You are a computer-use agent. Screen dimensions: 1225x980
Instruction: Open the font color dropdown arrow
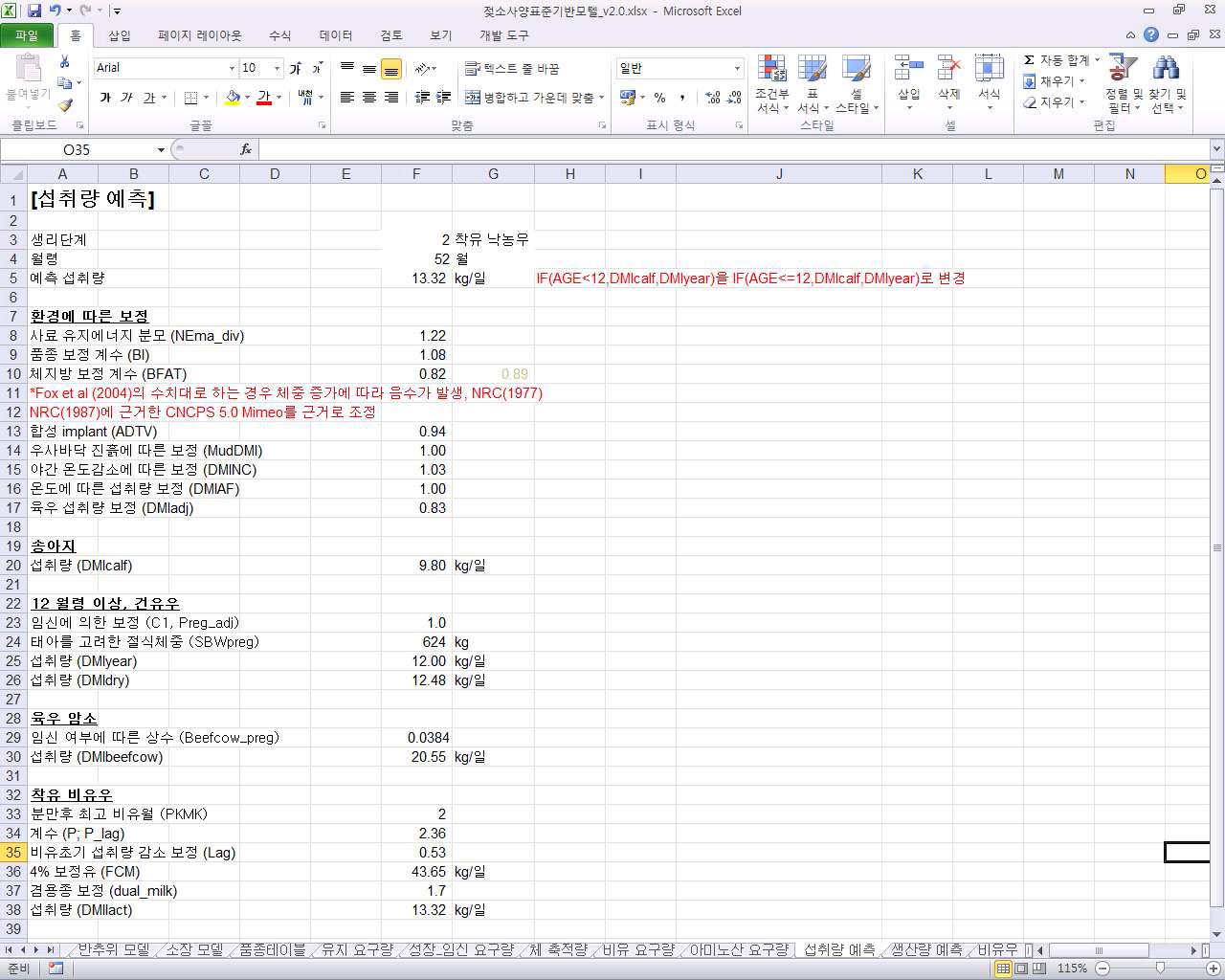click(278, 98)
